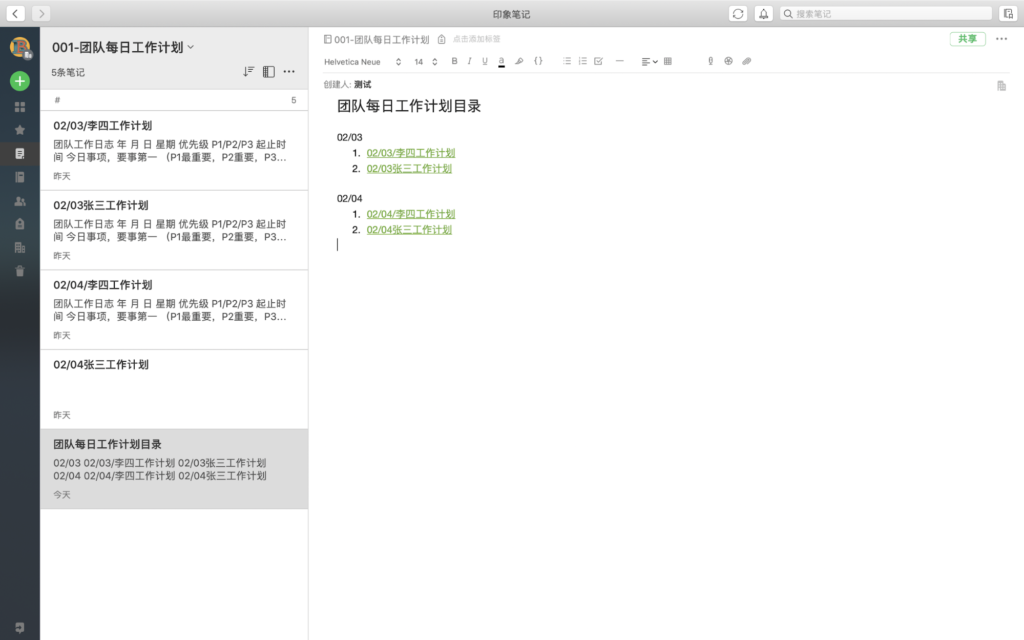Screen dimensions: 1024x640
Task: Toggle italic formatting
Action: [469, 61]
